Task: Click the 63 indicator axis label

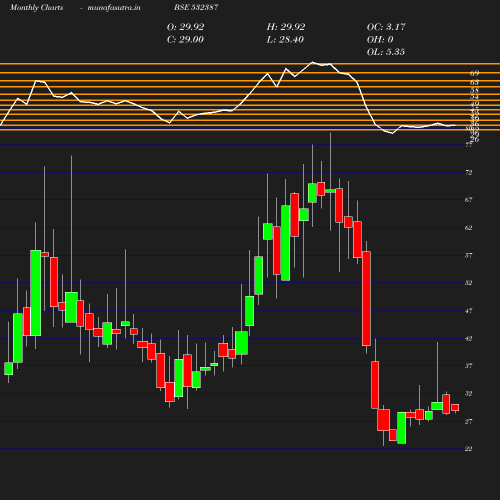Action: (475, 82)
